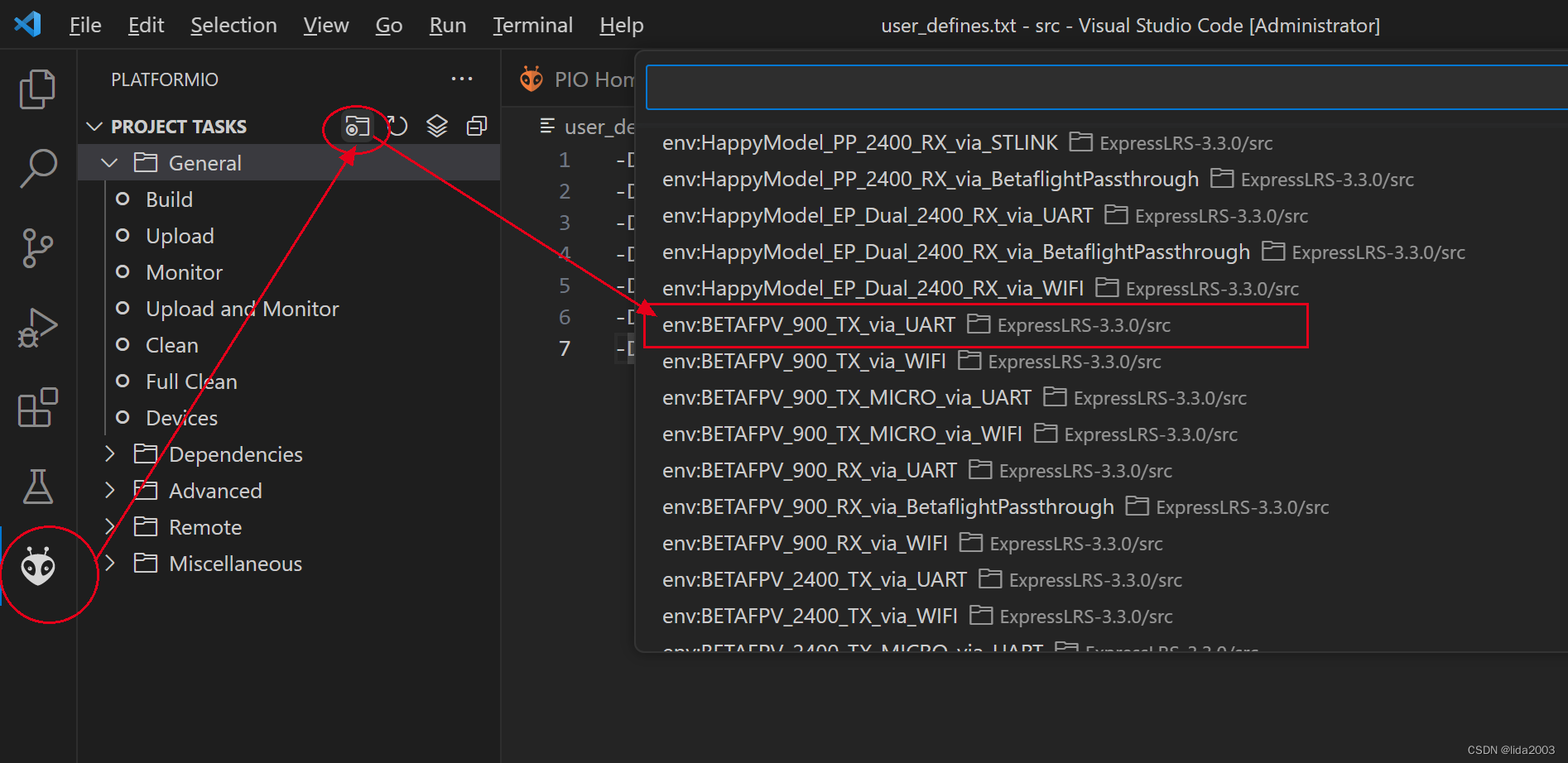Select env:BETAFPV_900_RX_via_WIFI
The image size is (1568, 763).
1102,544
